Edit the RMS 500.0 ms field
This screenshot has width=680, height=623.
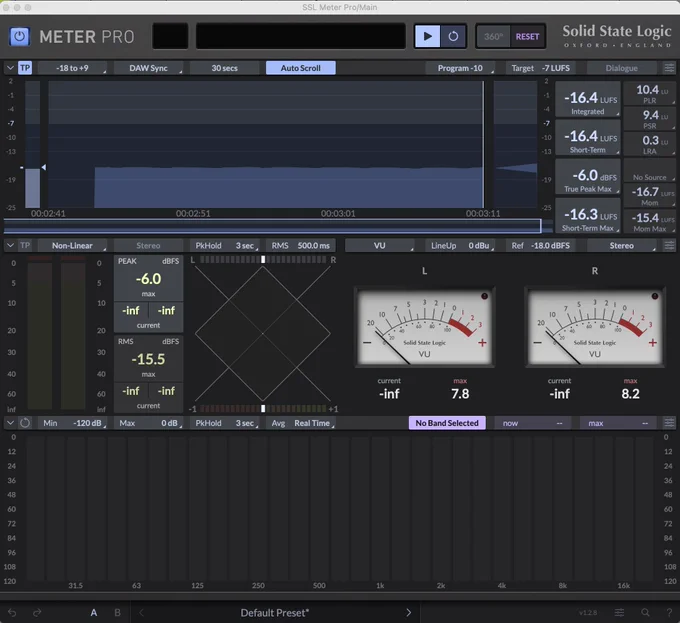point(301,245)
